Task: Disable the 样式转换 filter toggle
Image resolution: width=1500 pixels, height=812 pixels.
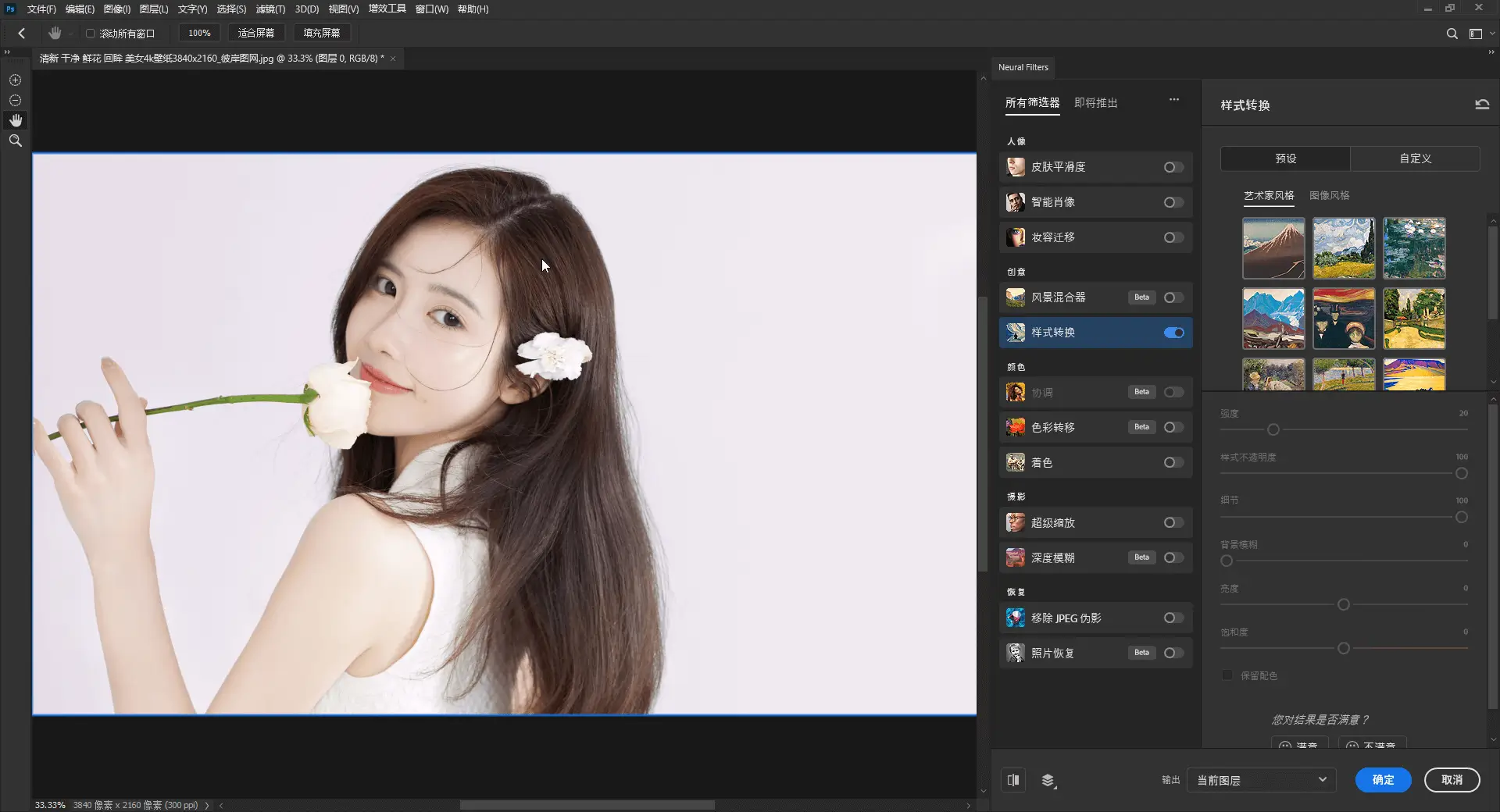Action: pyautogui.click(x=1173, y=332)
